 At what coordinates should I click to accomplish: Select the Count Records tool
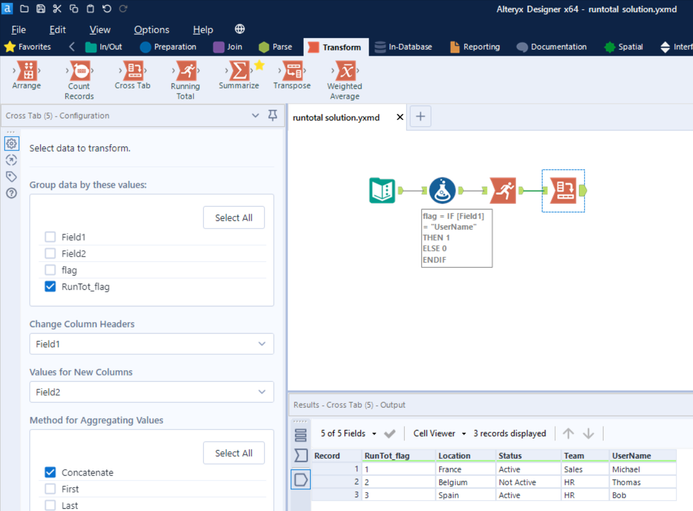(x=80, y=71)
